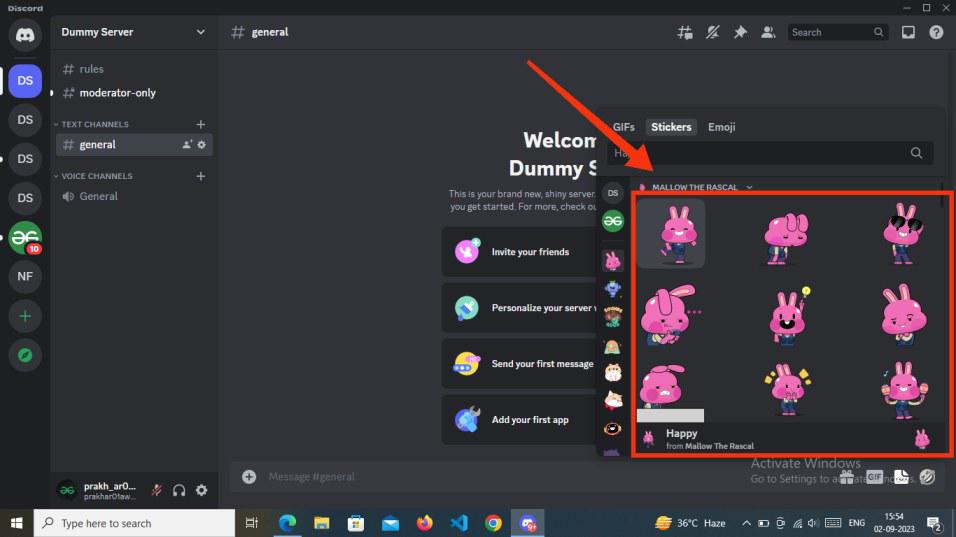Image resolution: width=956 pixels, height=537 pixels.
Task: Open Pinned Messages pin icon
Action: (x=740, y=32)
